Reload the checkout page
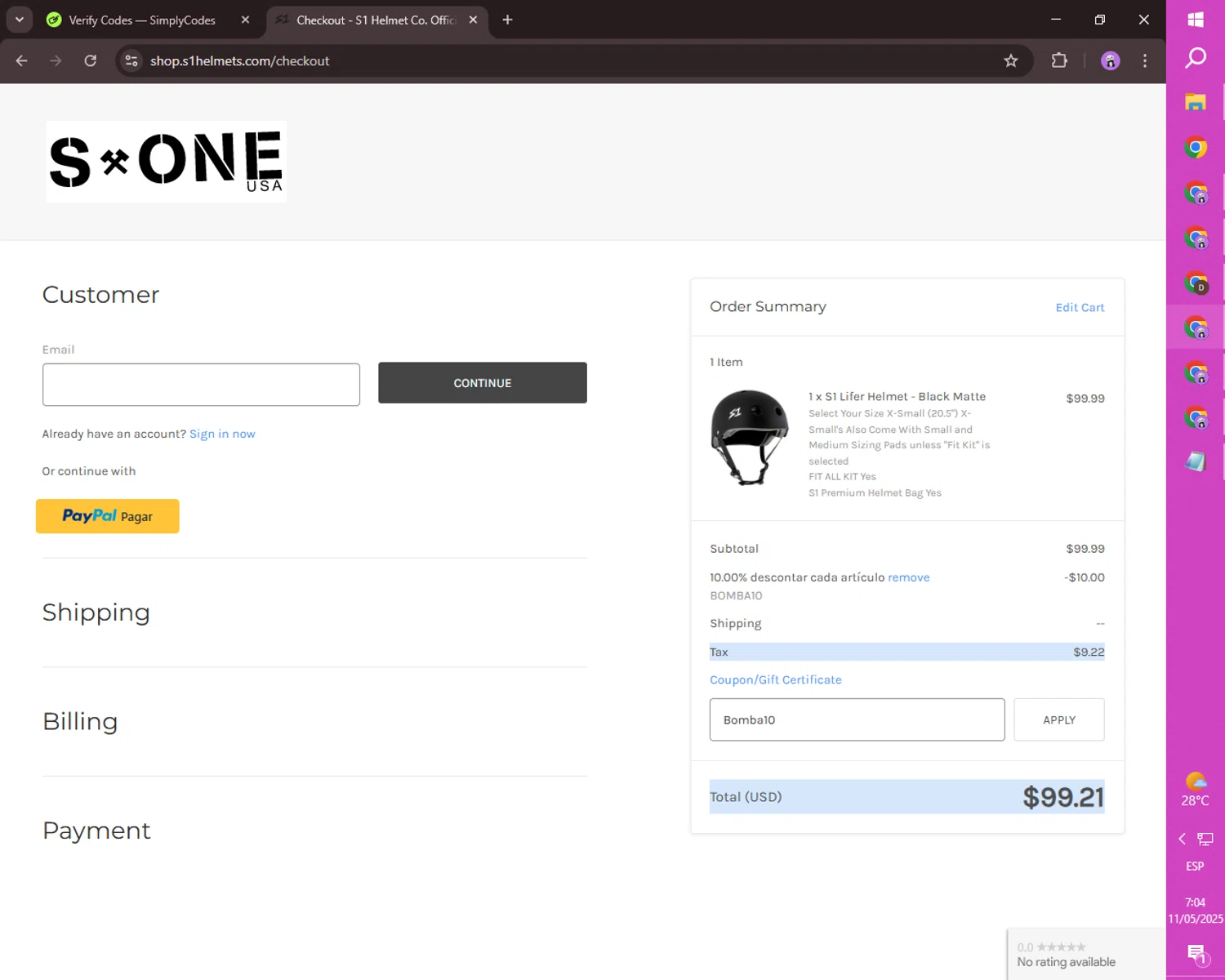Image resolution: width=1225 pixels, height=980 pixels. pos(91,60)
